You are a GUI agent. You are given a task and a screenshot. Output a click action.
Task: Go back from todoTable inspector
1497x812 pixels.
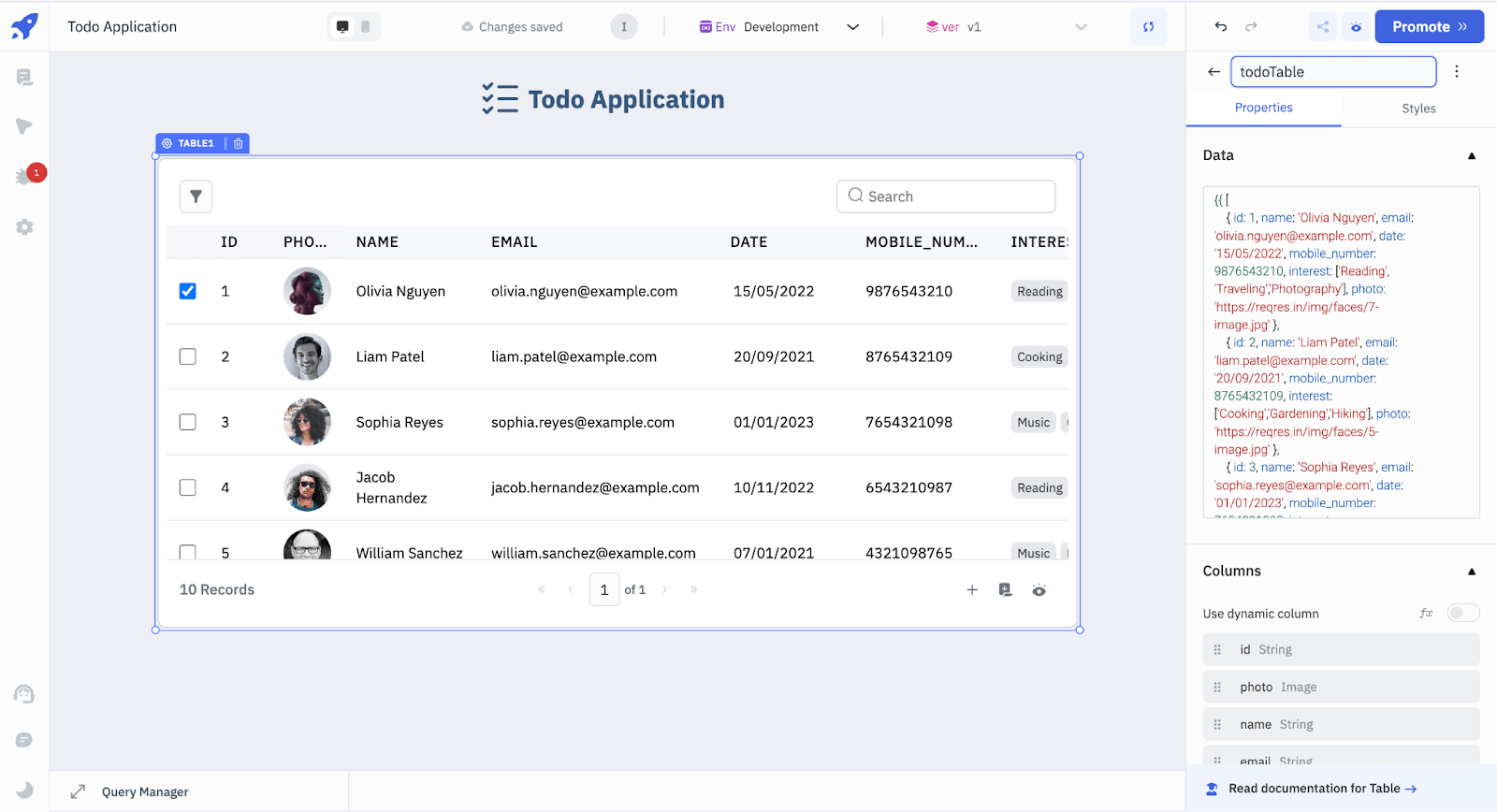click(1214, 72)
